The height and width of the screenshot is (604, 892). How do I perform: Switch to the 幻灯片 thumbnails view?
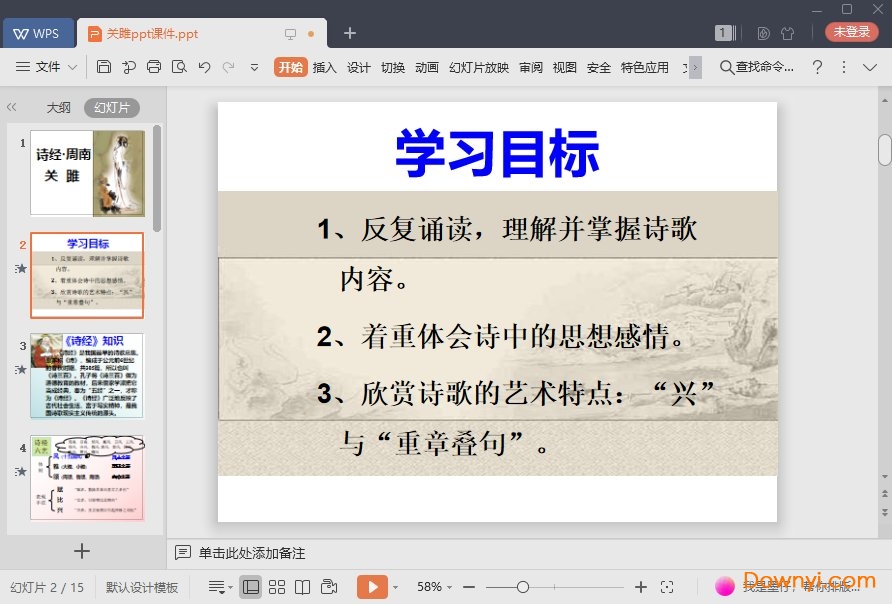(112, 107)
